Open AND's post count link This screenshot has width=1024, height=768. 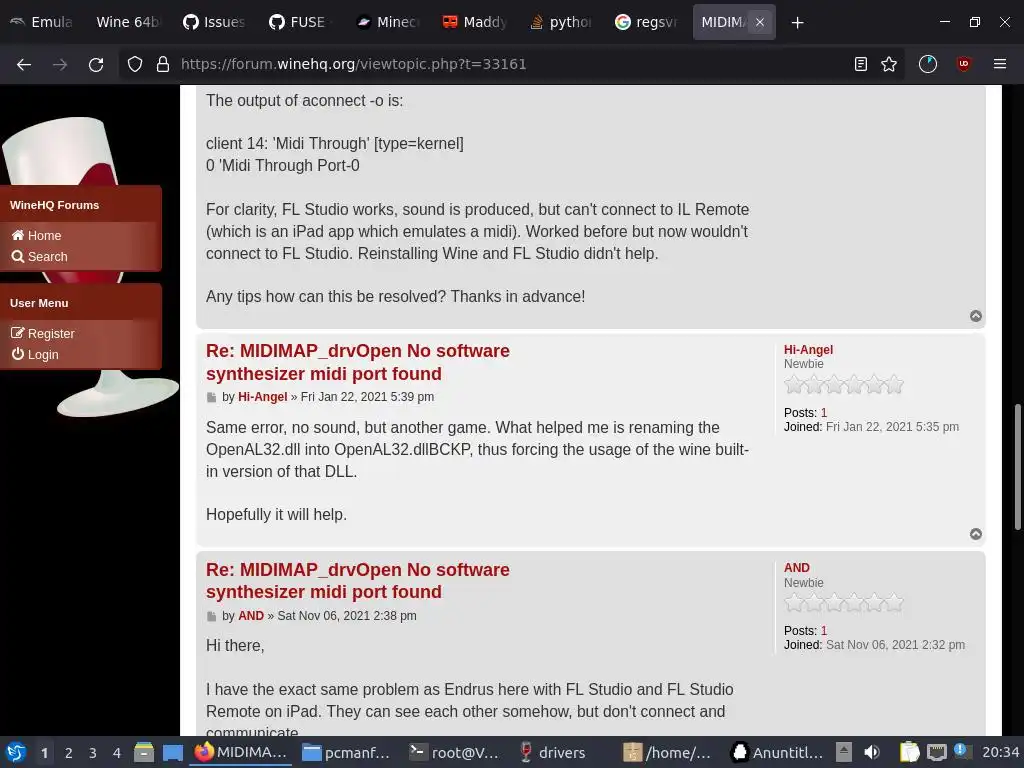pyautogui.click(x=824, y=631)
